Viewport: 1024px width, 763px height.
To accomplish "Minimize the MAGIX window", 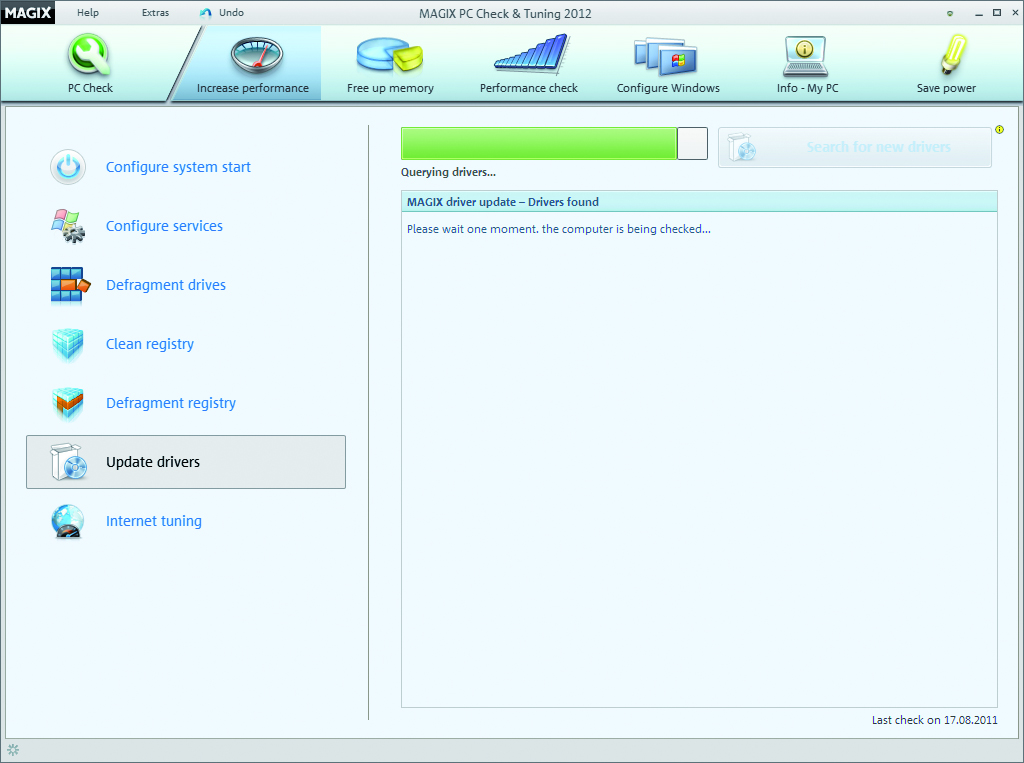I will pos(978,13).
